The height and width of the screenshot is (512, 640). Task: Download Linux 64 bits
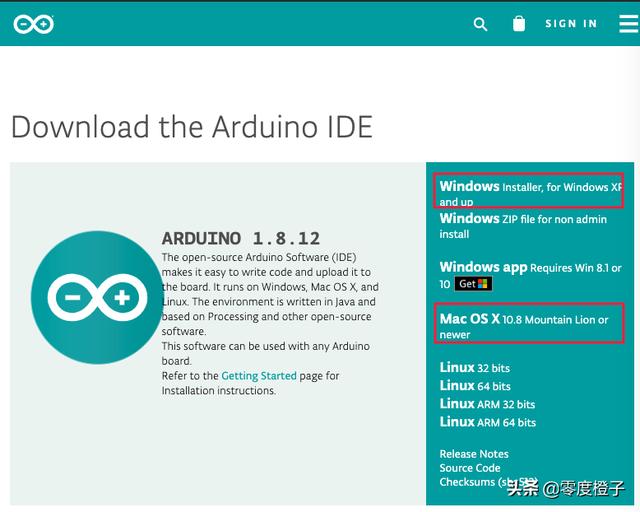tap(475, 385)
